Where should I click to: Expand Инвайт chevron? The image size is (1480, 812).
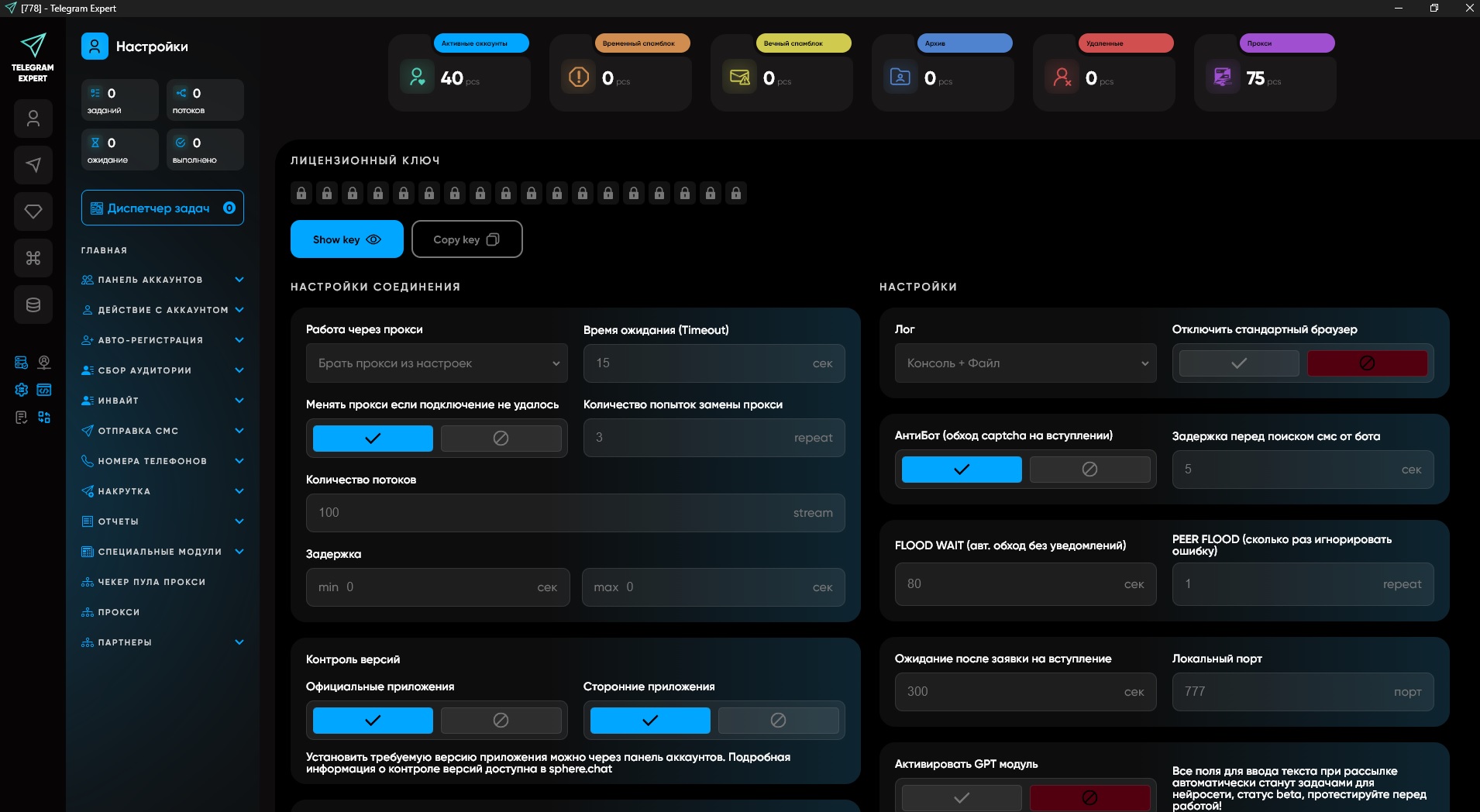coord(239,401)
